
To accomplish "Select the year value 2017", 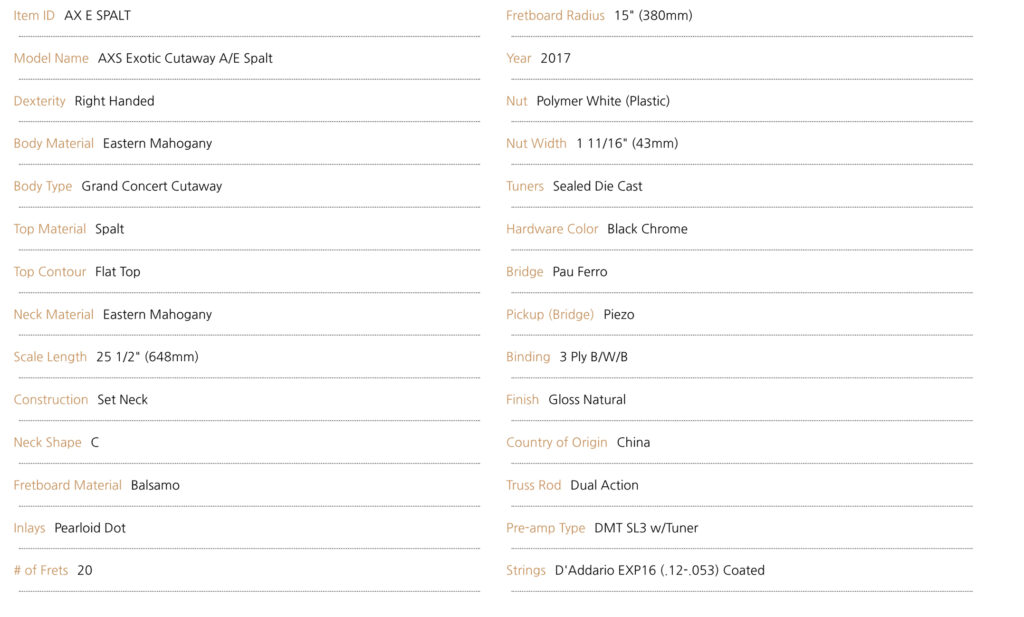I will (x=555, y=58).
